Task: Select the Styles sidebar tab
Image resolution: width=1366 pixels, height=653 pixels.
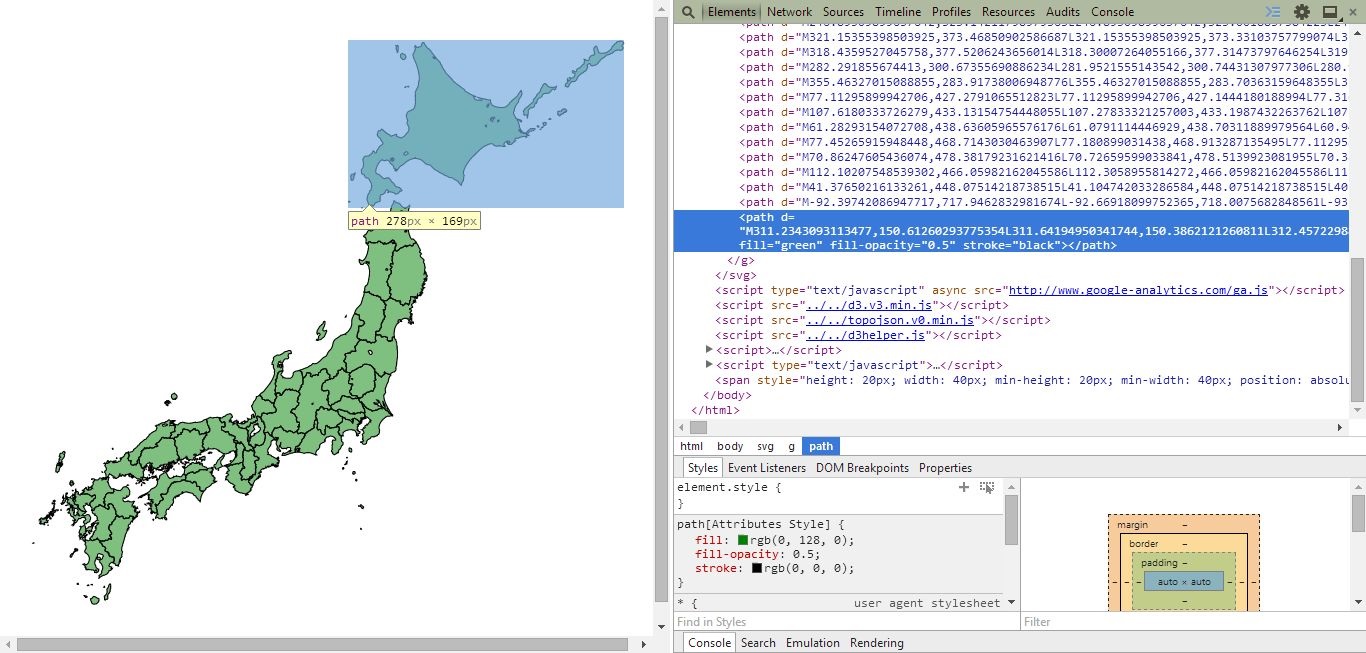Action: pos(702,468)
